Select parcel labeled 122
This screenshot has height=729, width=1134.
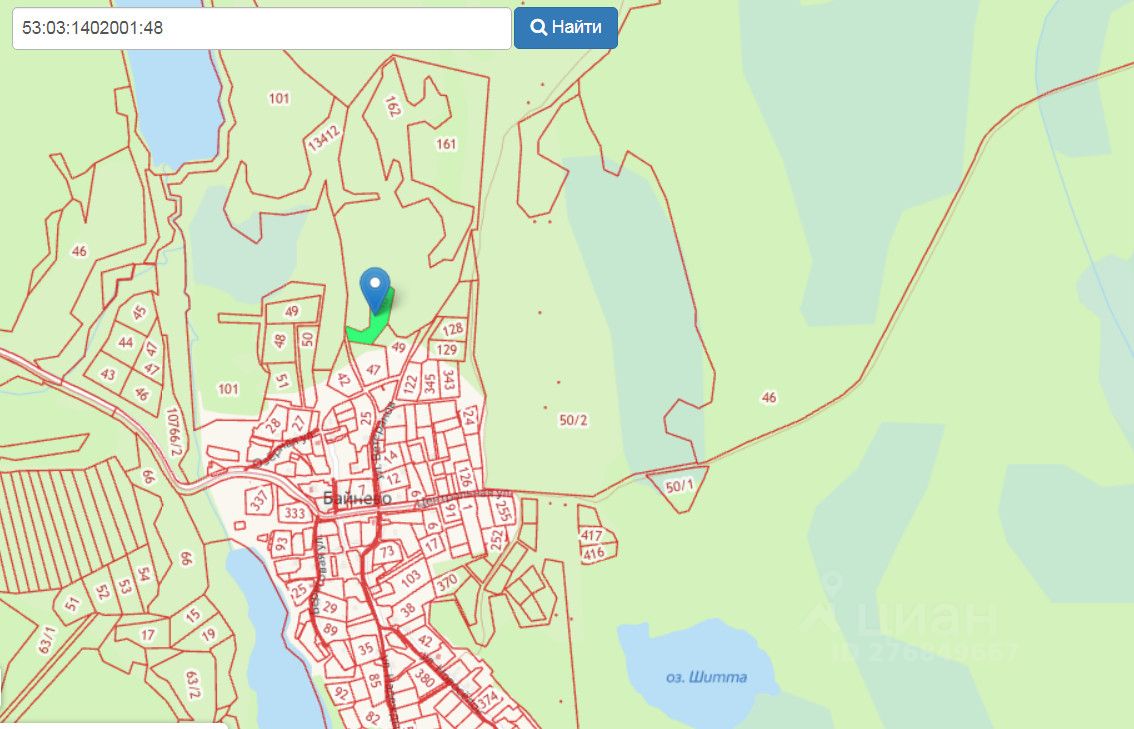[410, 383]
